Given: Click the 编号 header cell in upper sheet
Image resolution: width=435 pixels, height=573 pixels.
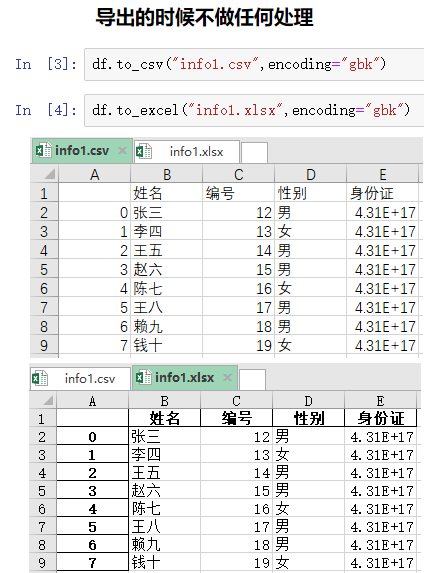Looking at the screenshot, I should coord(238,193).
